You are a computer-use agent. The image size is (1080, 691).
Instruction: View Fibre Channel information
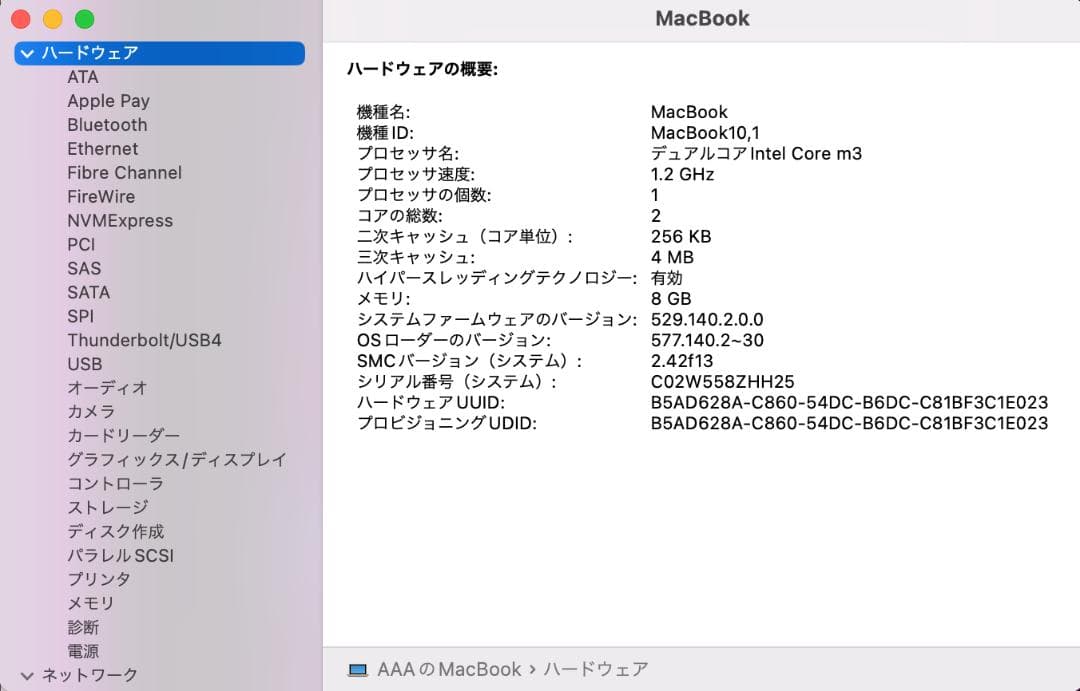(x=124, y=172)
